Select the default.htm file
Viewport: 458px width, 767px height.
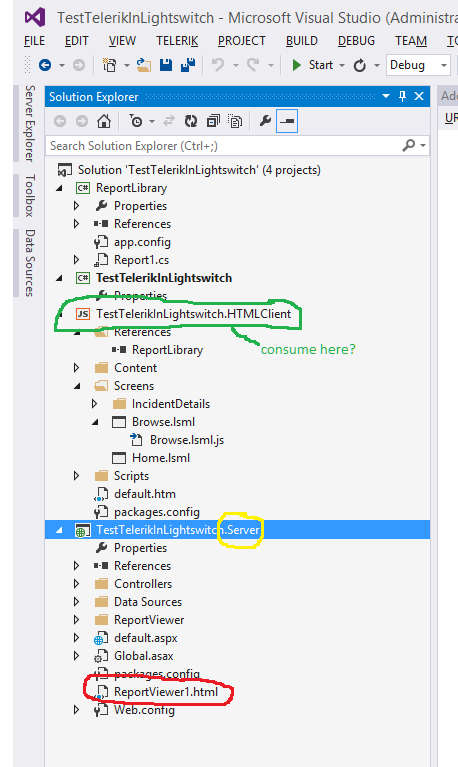(145, 494)
